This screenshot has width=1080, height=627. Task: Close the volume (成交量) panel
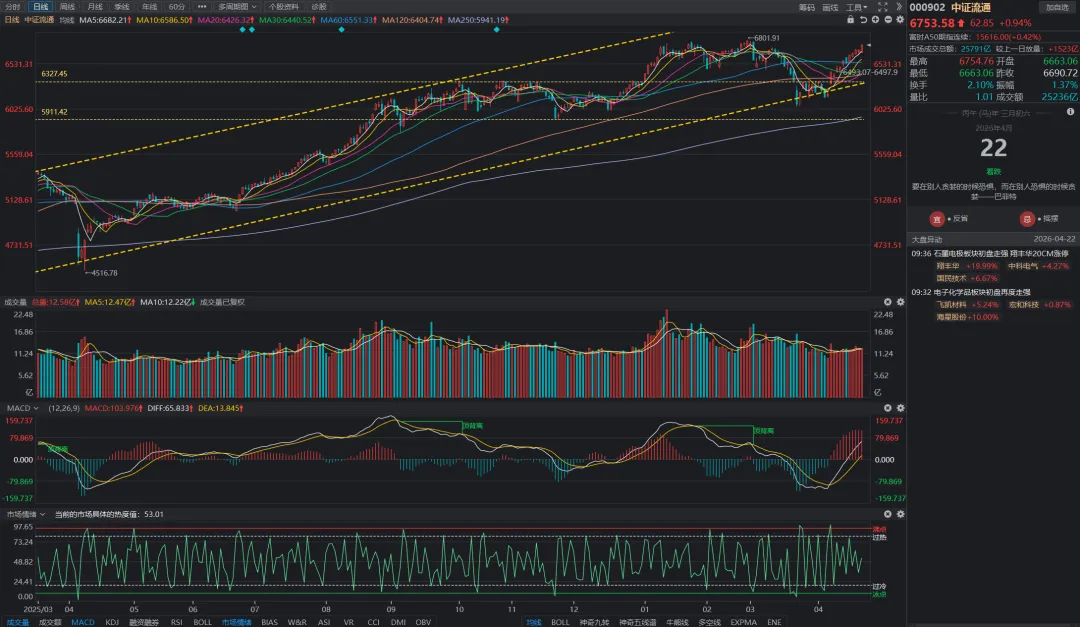(887, 301)
